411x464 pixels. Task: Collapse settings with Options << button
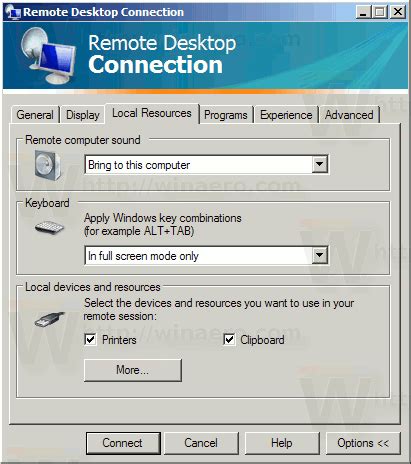click(x=363, y=443)
